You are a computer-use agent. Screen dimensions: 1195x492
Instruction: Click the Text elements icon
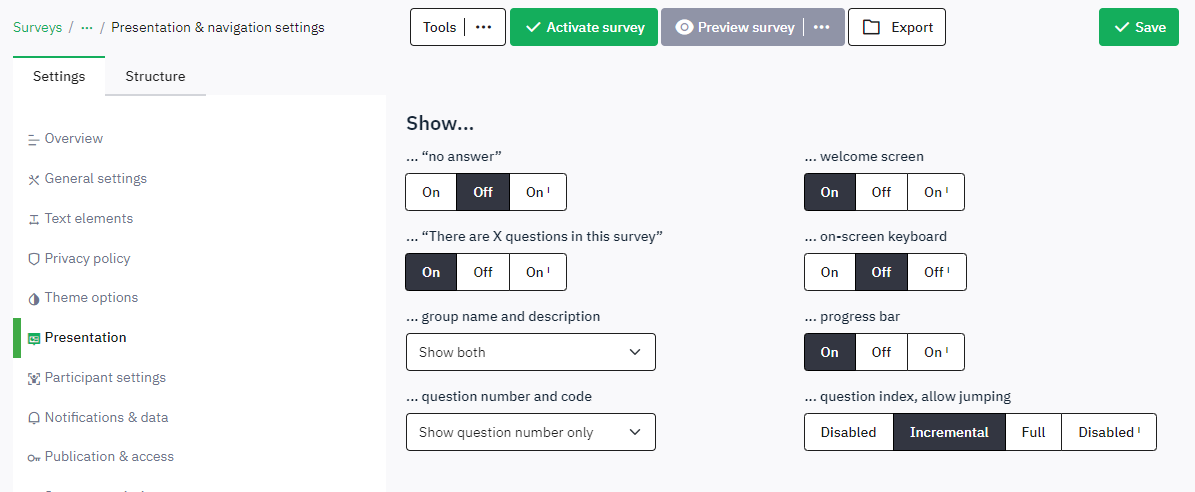point(34,219)
